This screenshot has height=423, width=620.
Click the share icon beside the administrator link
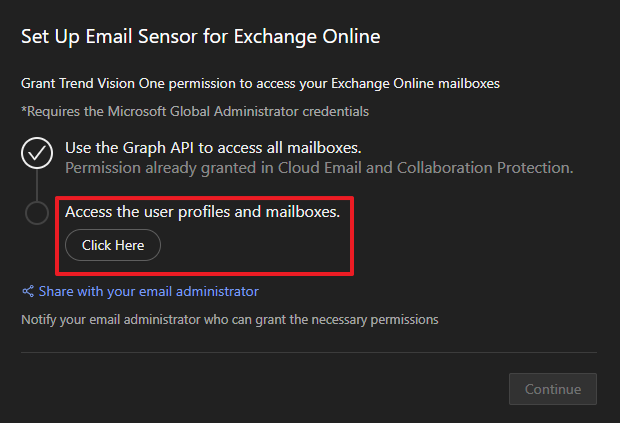coord(28,292)
